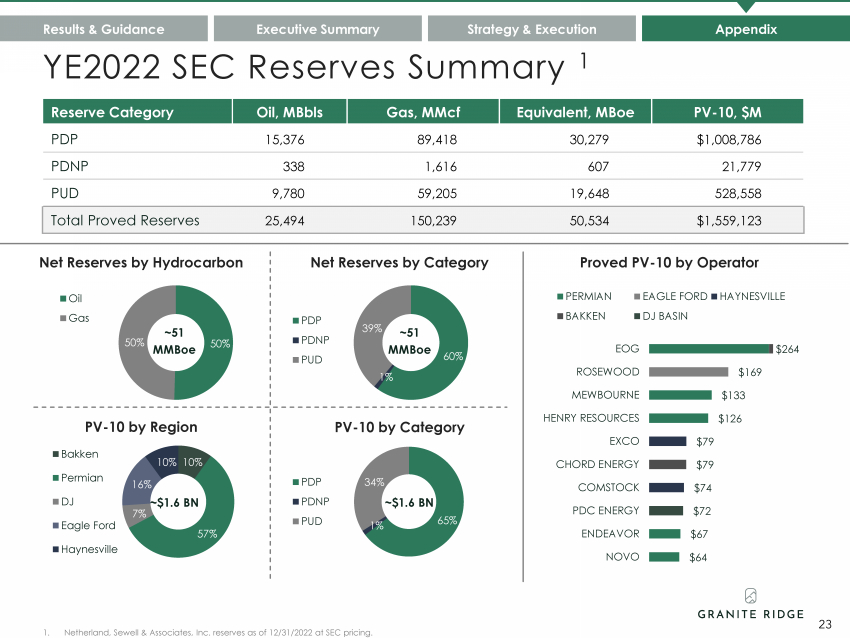This screenshot has width=850, height=638.
Task: Click the Appendix tab
Action: (x=746, y=29)
